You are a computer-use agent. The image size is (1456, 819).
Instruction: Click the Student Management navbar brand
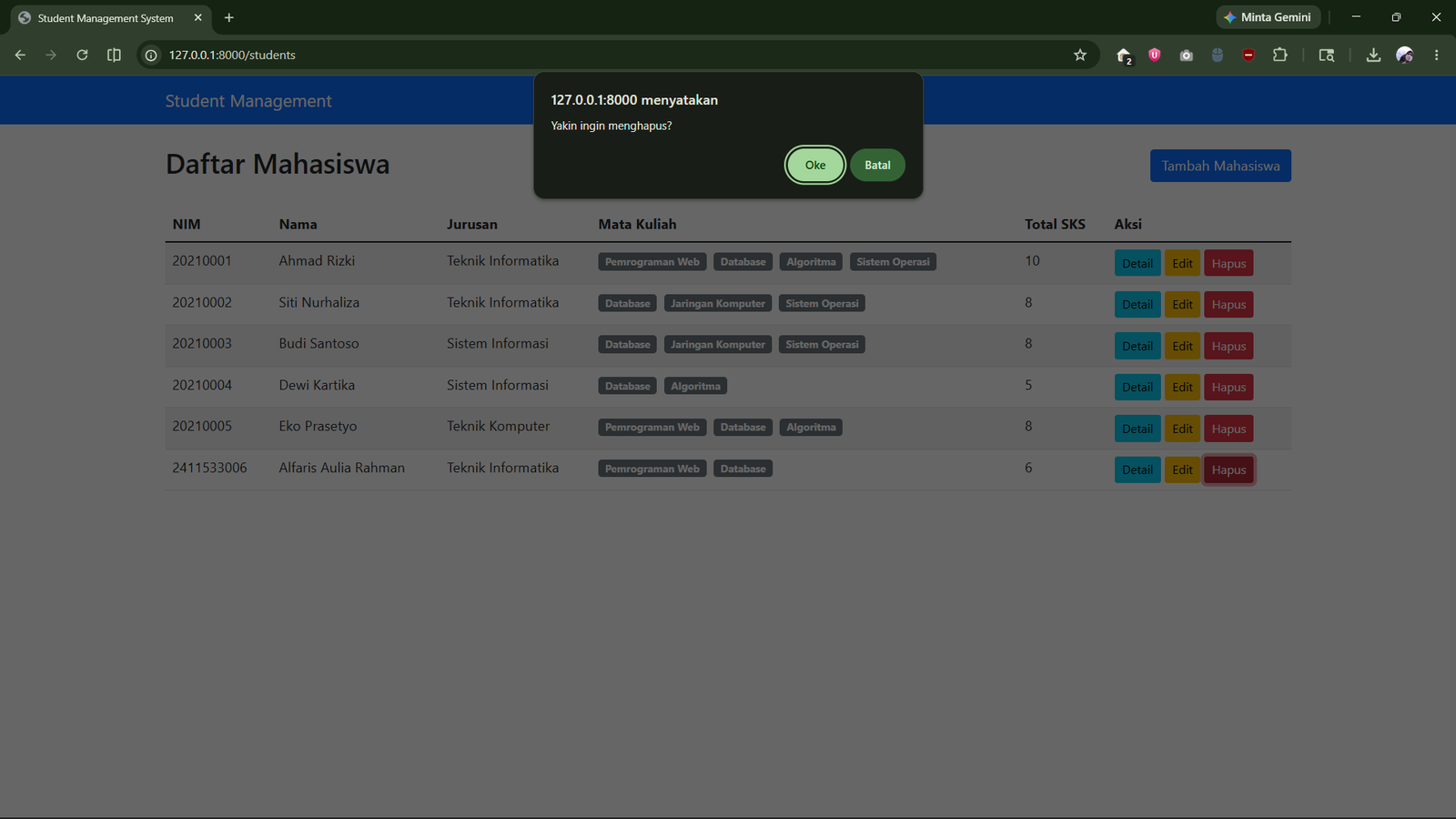pos(248,101)
